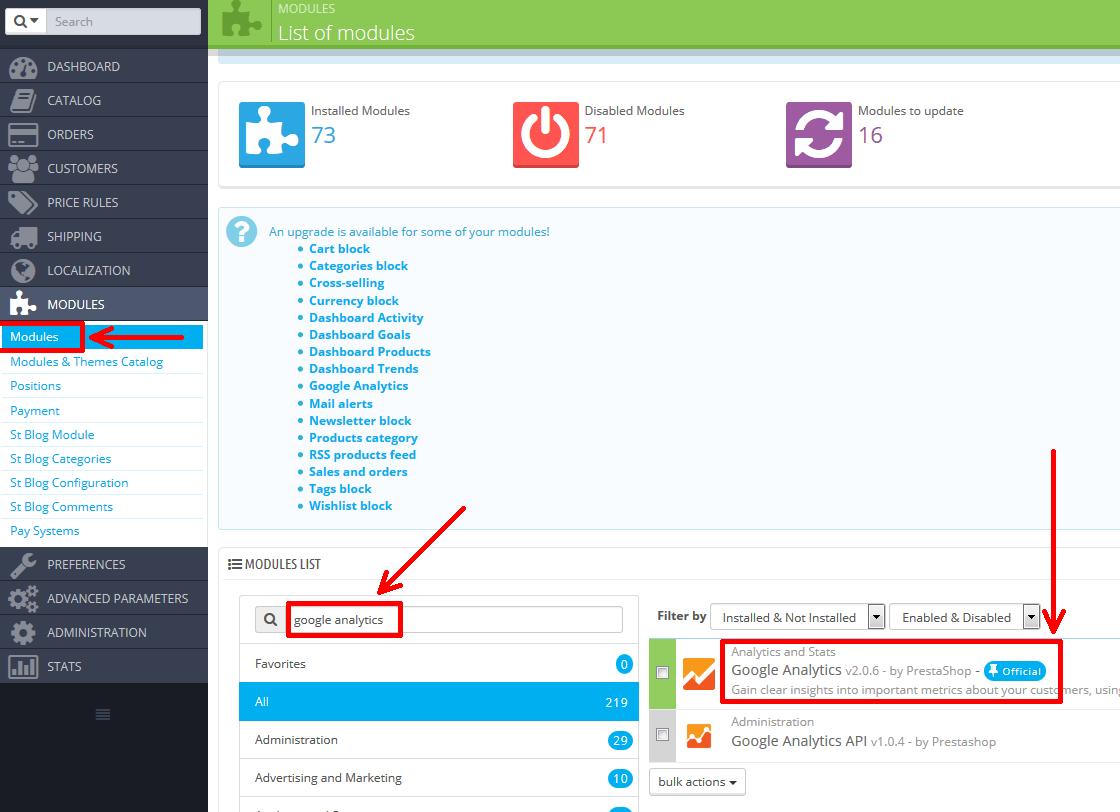Open the Shipping menu
1120x812 pixels.
pos(104,236)
